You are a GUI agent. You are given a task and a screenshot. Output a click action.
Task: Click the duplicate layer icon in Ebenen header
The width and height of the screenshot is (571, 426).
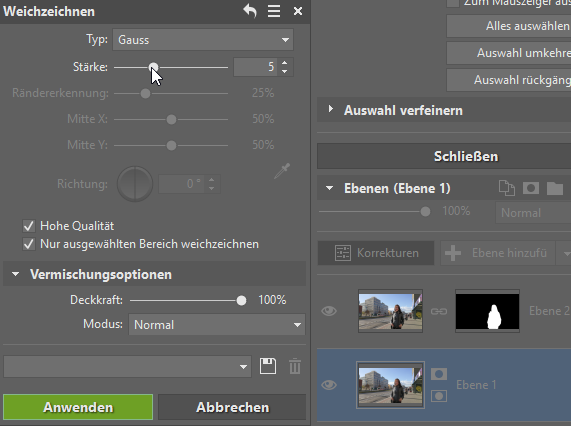coord(507,188)
